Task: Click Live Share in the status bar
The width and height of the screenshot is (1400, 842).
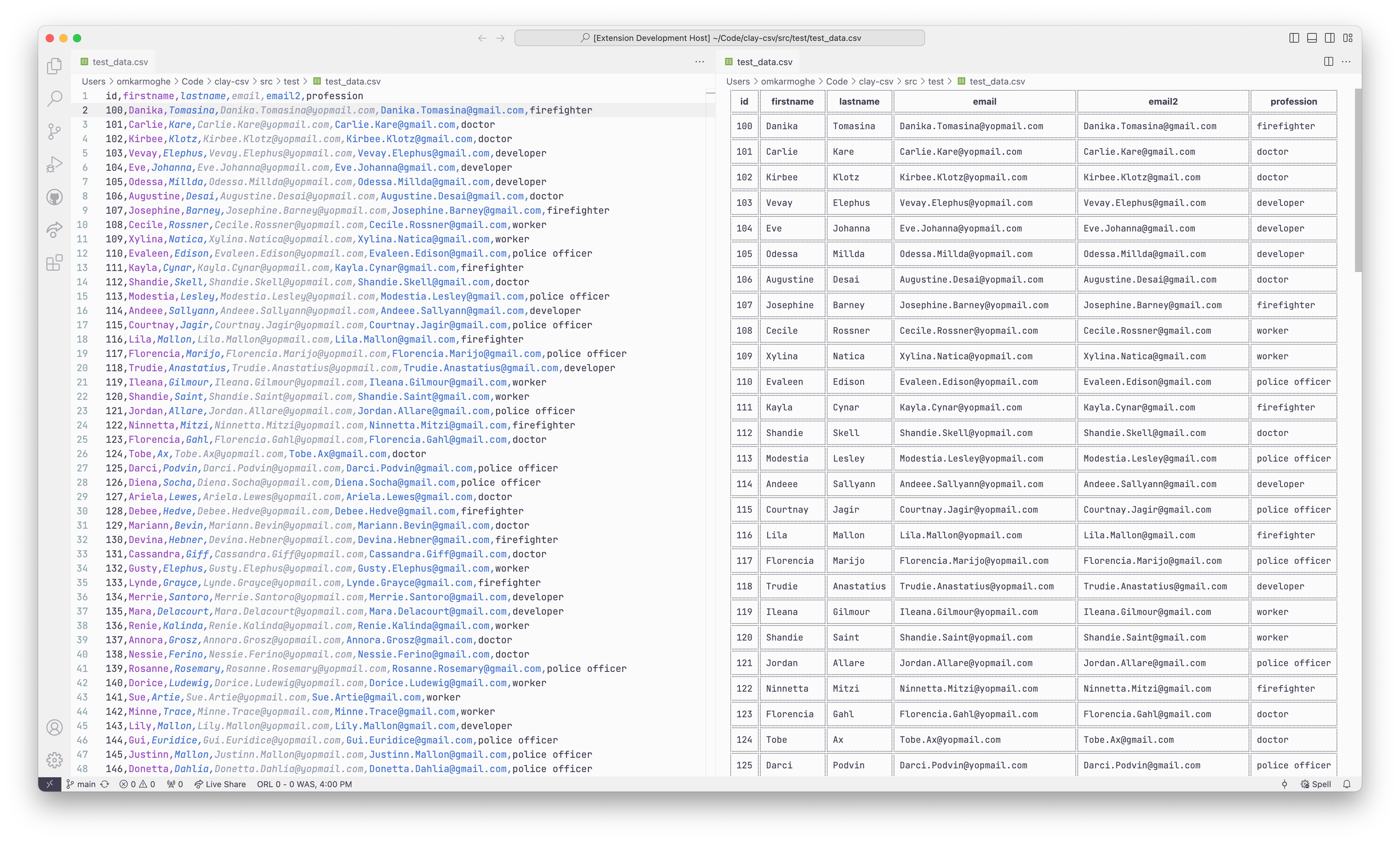Action: point(220,784)
